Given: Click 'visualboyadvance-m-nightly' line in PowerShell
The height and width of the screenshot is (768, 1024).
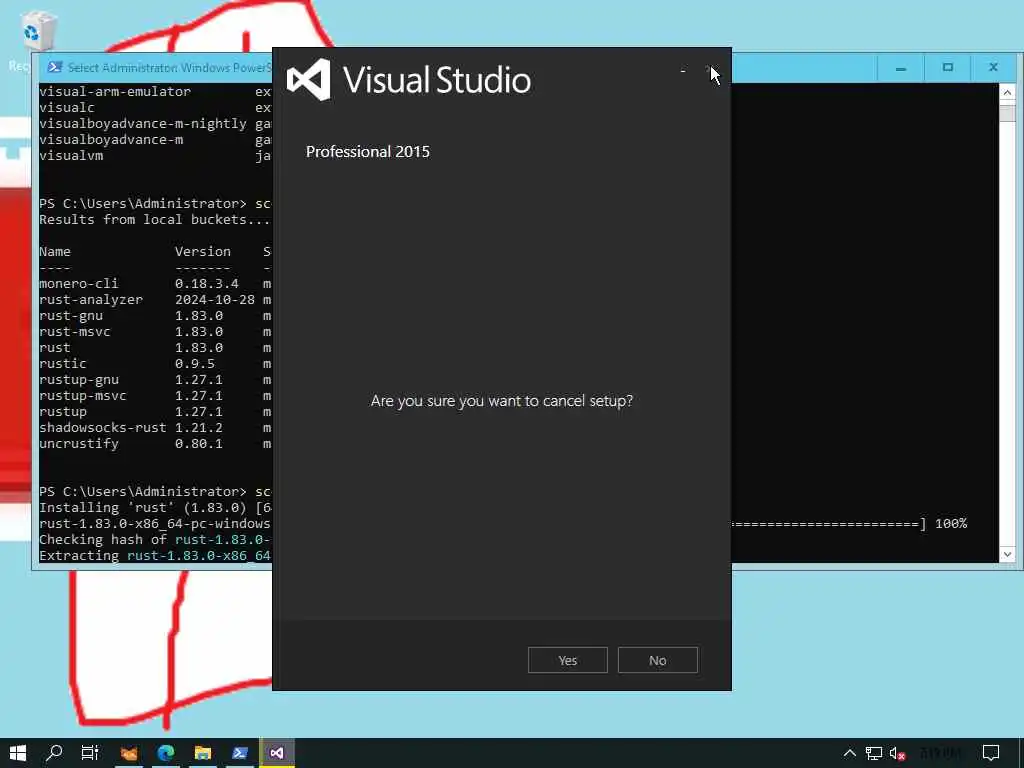Looking at the screenshot, I should [x=155, y=123].
